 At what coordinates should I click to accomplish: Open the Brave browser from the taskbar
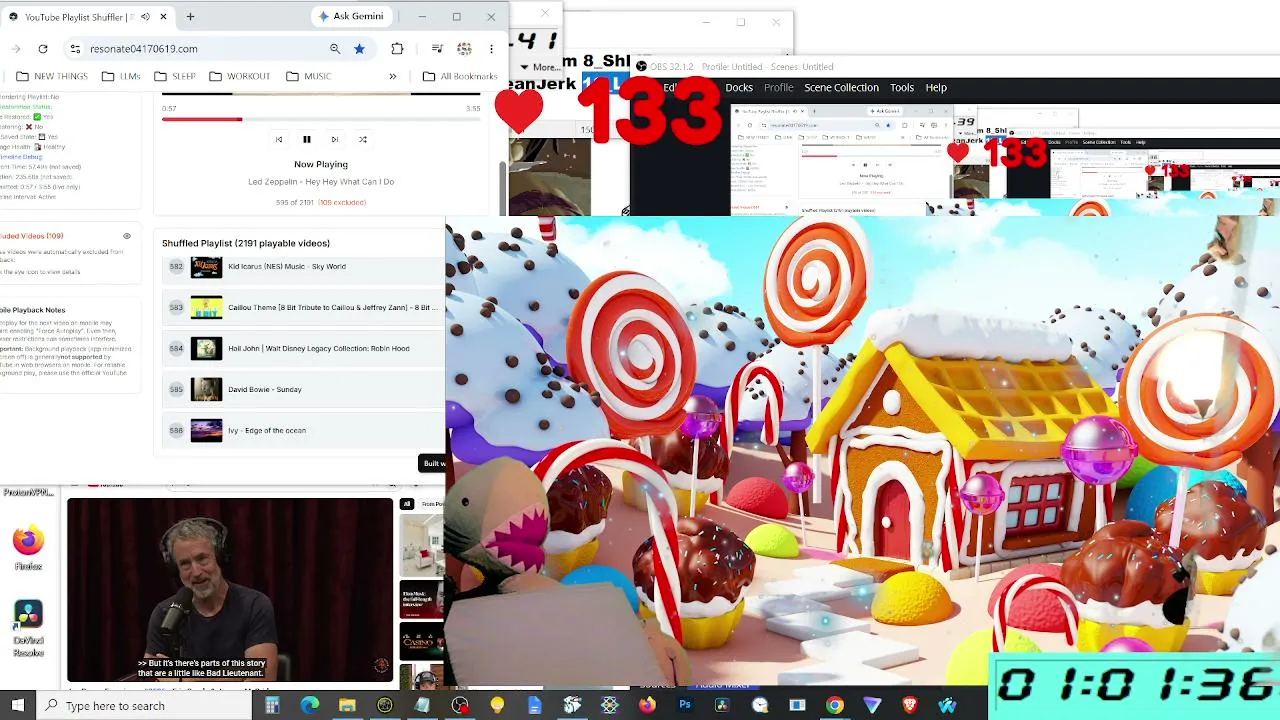coord(909,706)
